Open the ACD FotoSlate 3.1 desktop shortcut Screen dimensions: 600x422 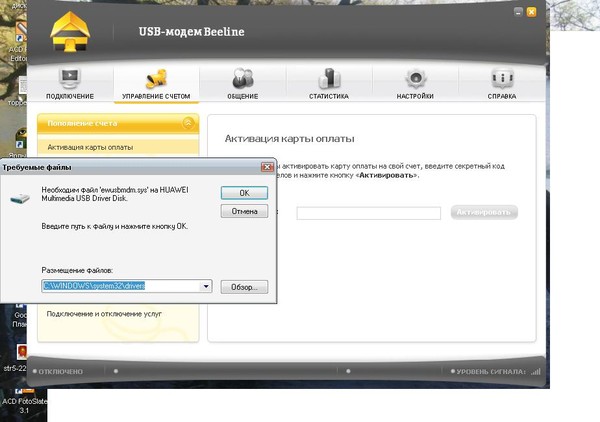(24, 402)
